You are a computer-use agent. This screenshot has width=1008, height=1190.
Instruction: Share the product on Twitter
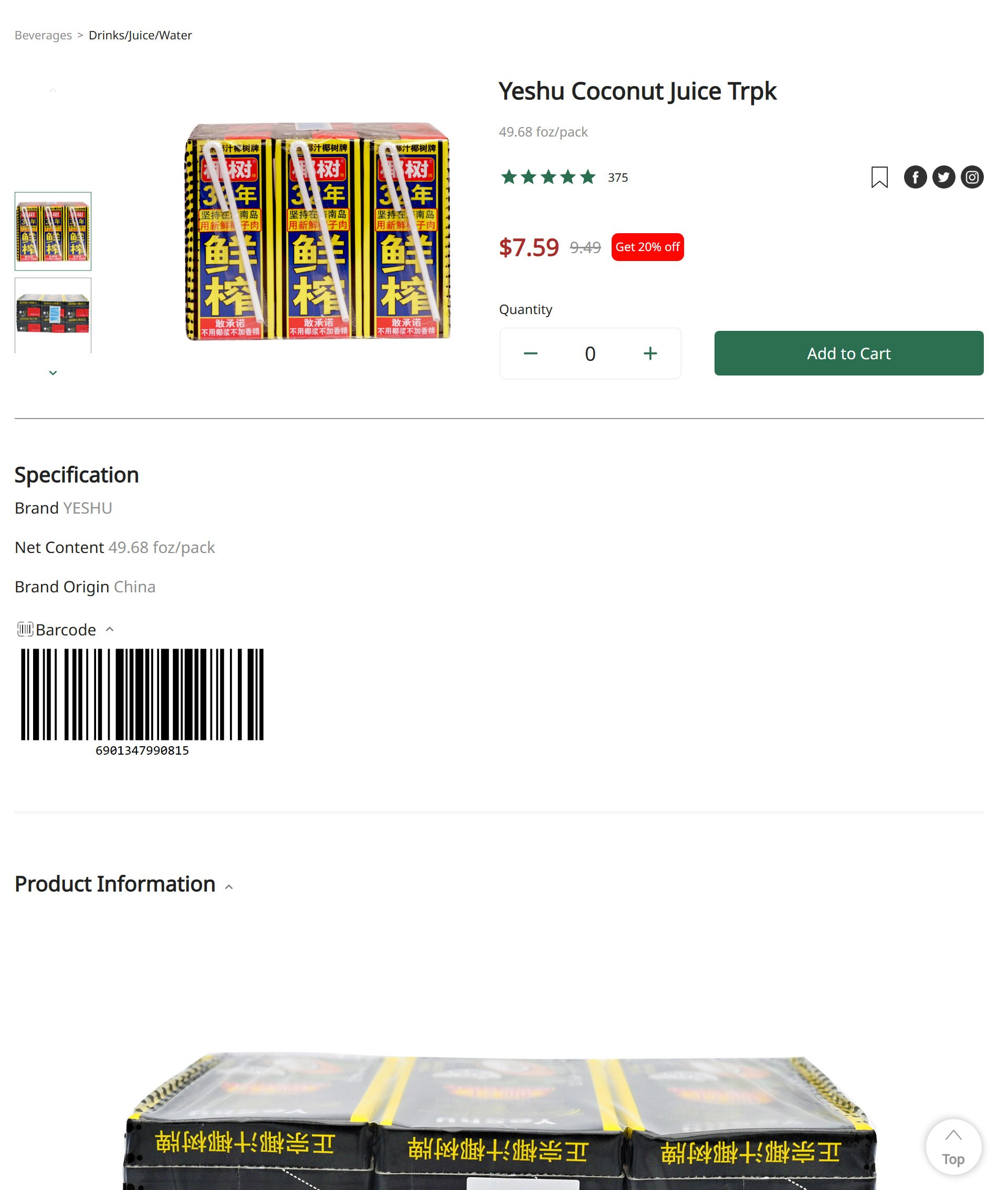(943, 177)
